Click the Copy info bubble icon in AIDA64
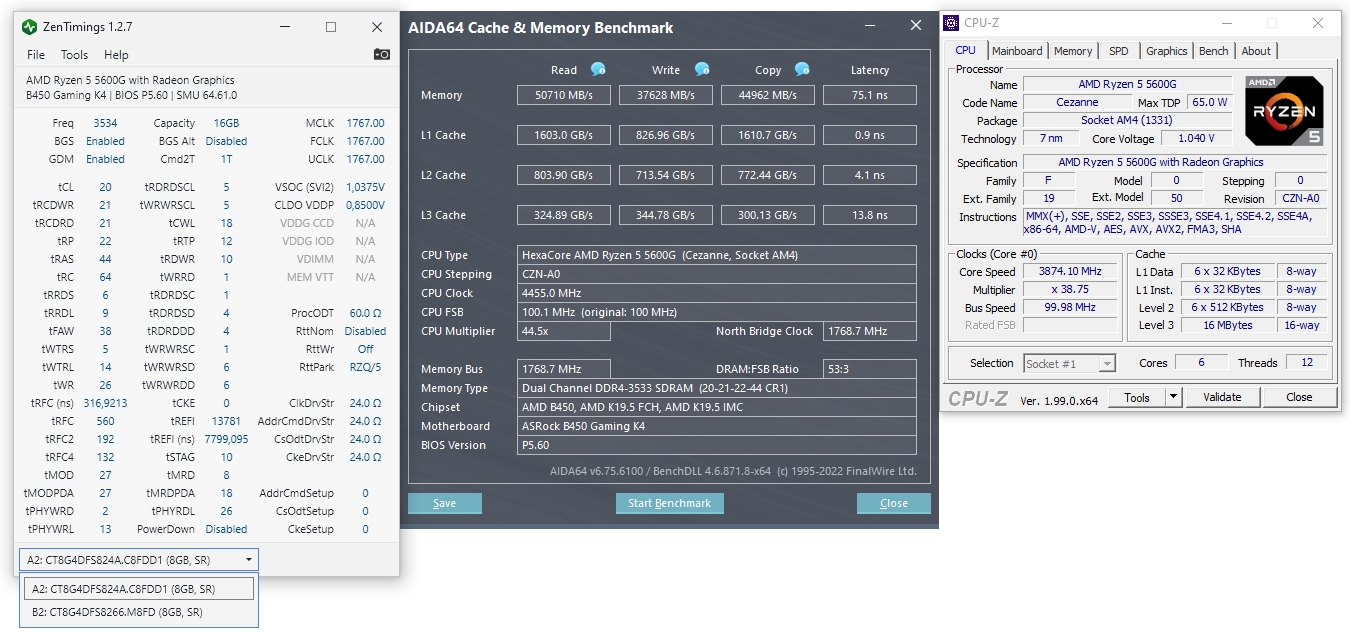Screen dimensions: 1350x634 [x=802, y=69]
